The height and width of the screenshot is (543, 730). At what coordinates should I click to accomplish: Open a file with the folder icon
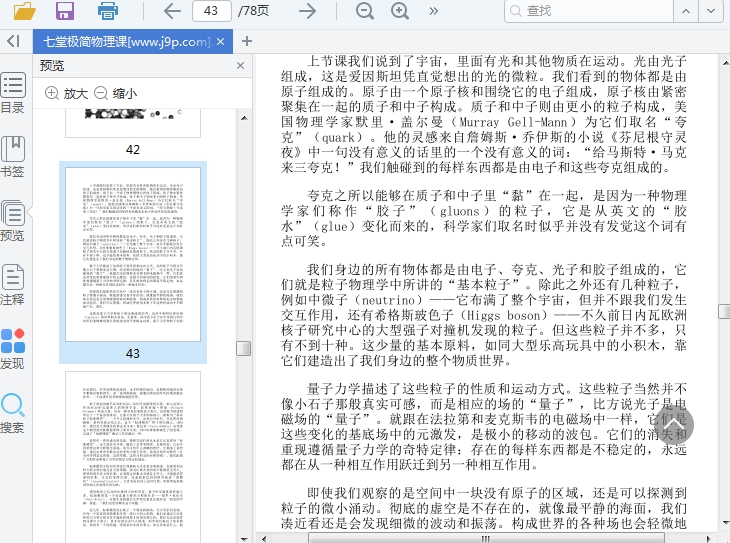(25, 11)
